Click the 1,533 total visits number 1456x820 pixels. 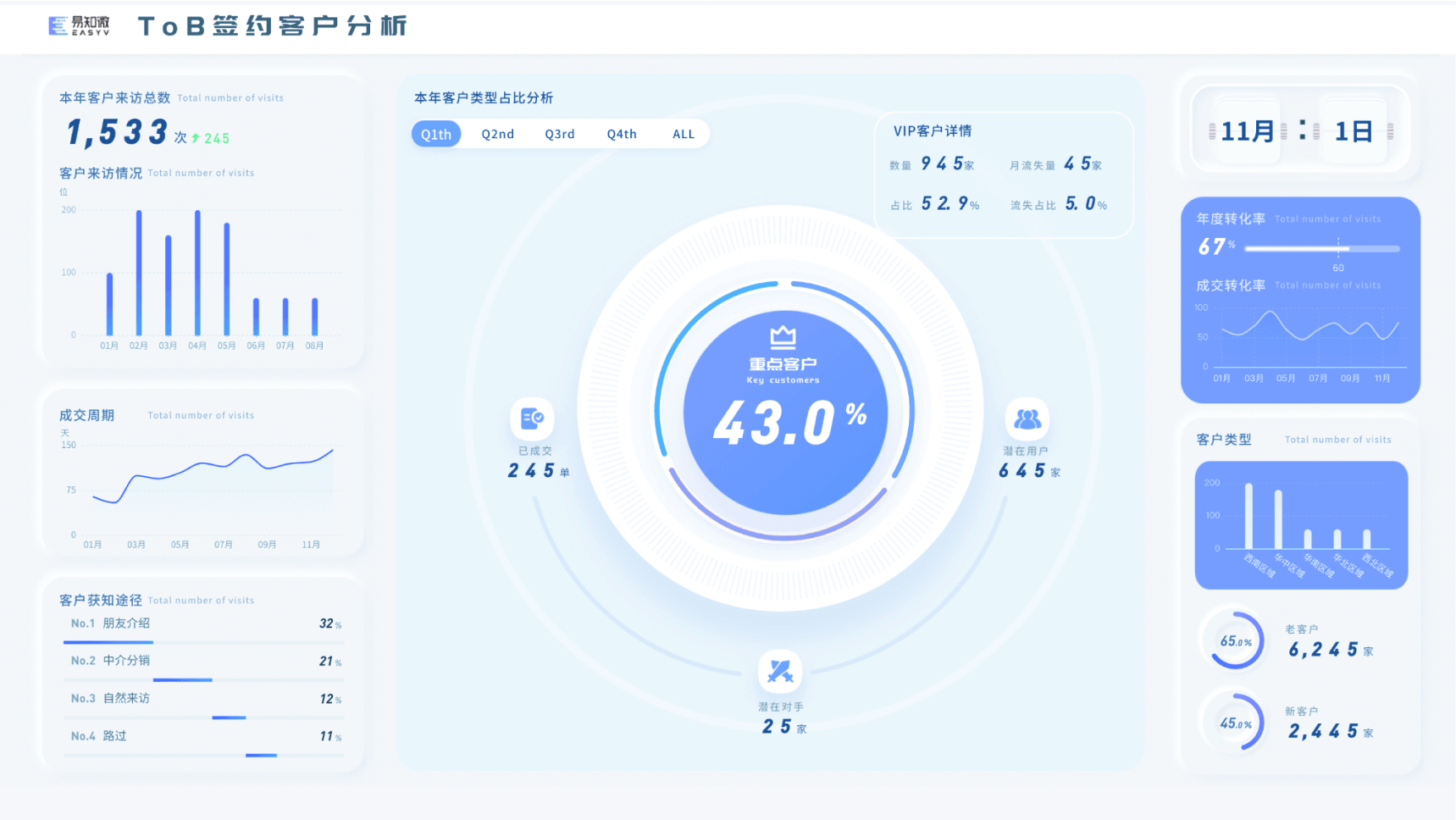117,132
